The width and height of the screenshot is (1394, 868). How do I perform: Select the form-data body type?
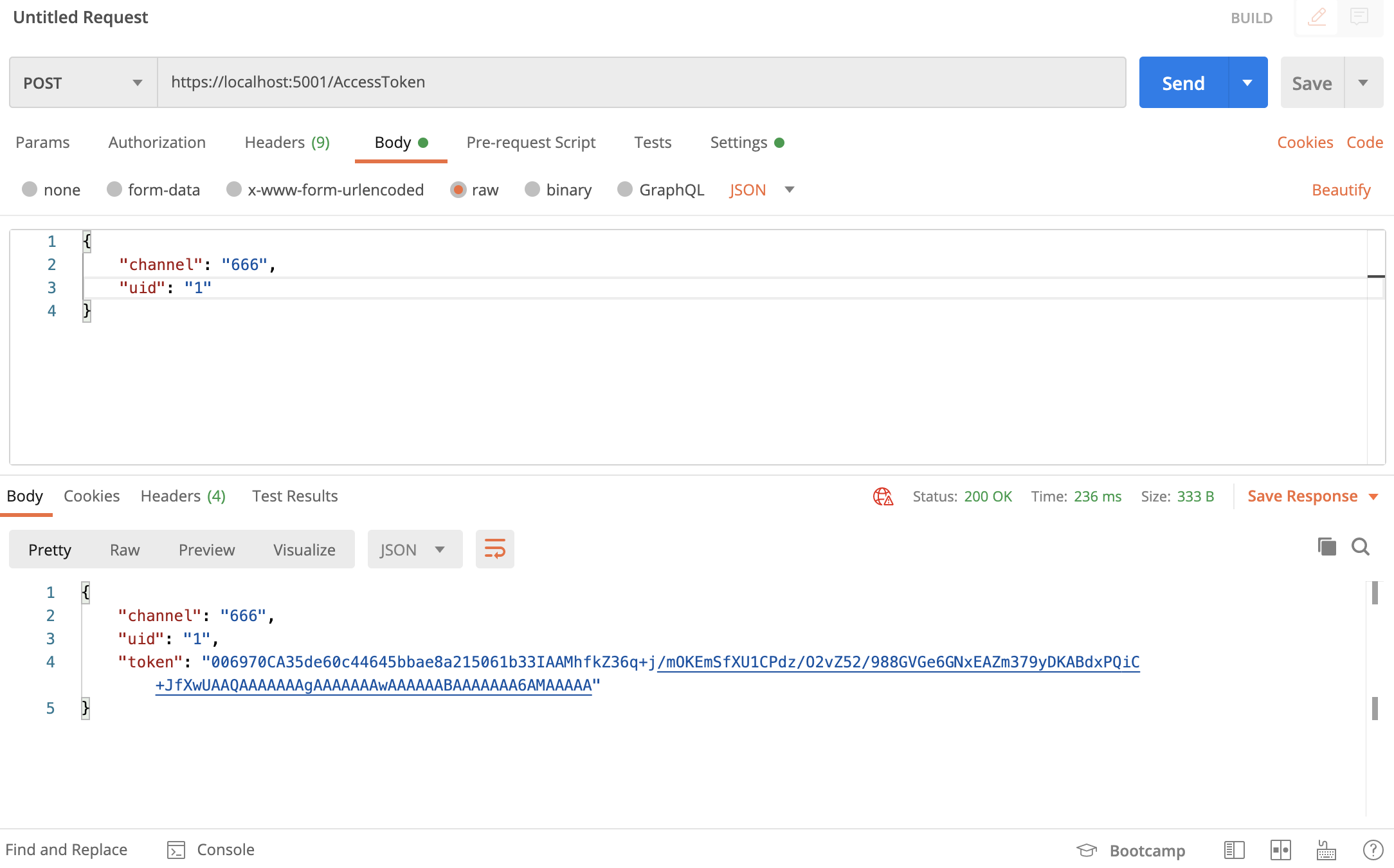(114, 189)
